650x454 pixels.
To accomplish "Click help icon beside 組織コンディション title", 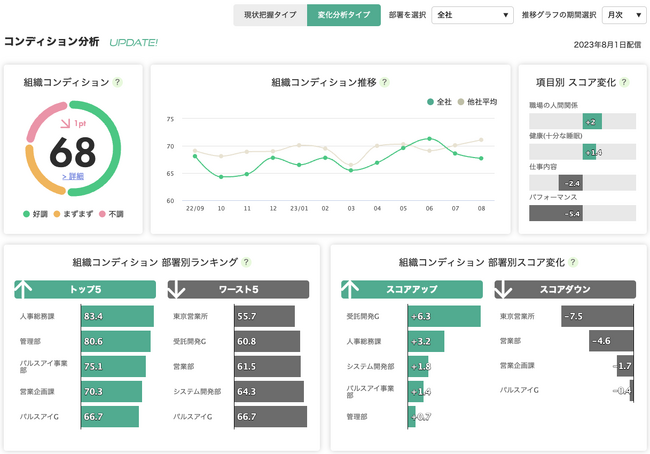I will click(118, 83).
